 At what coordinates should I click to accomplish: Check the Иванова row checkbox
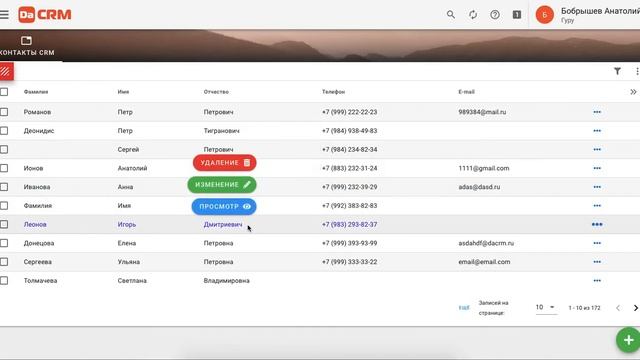[x=4, y=187]
